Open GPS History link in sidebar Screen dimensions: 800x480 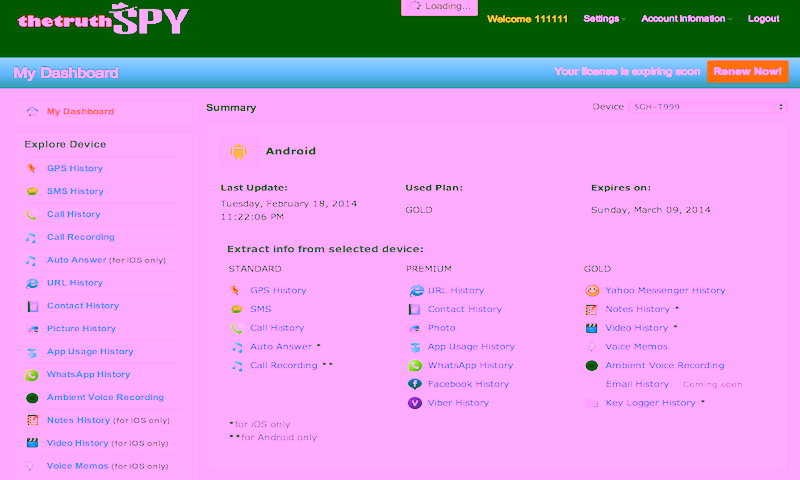click(74, 168)
